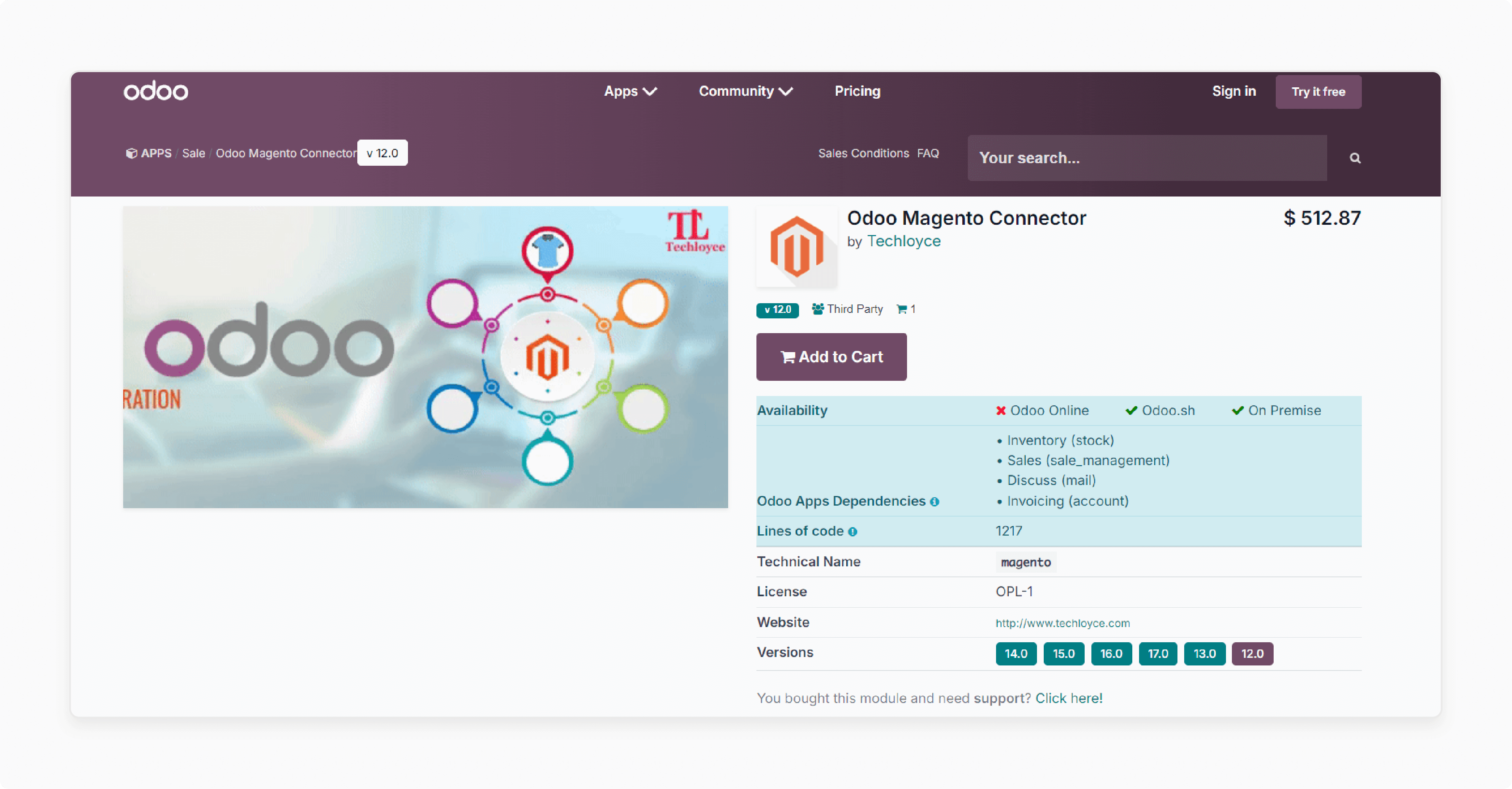
Task: Switch to version 16.0
Action: [1111, 654]
